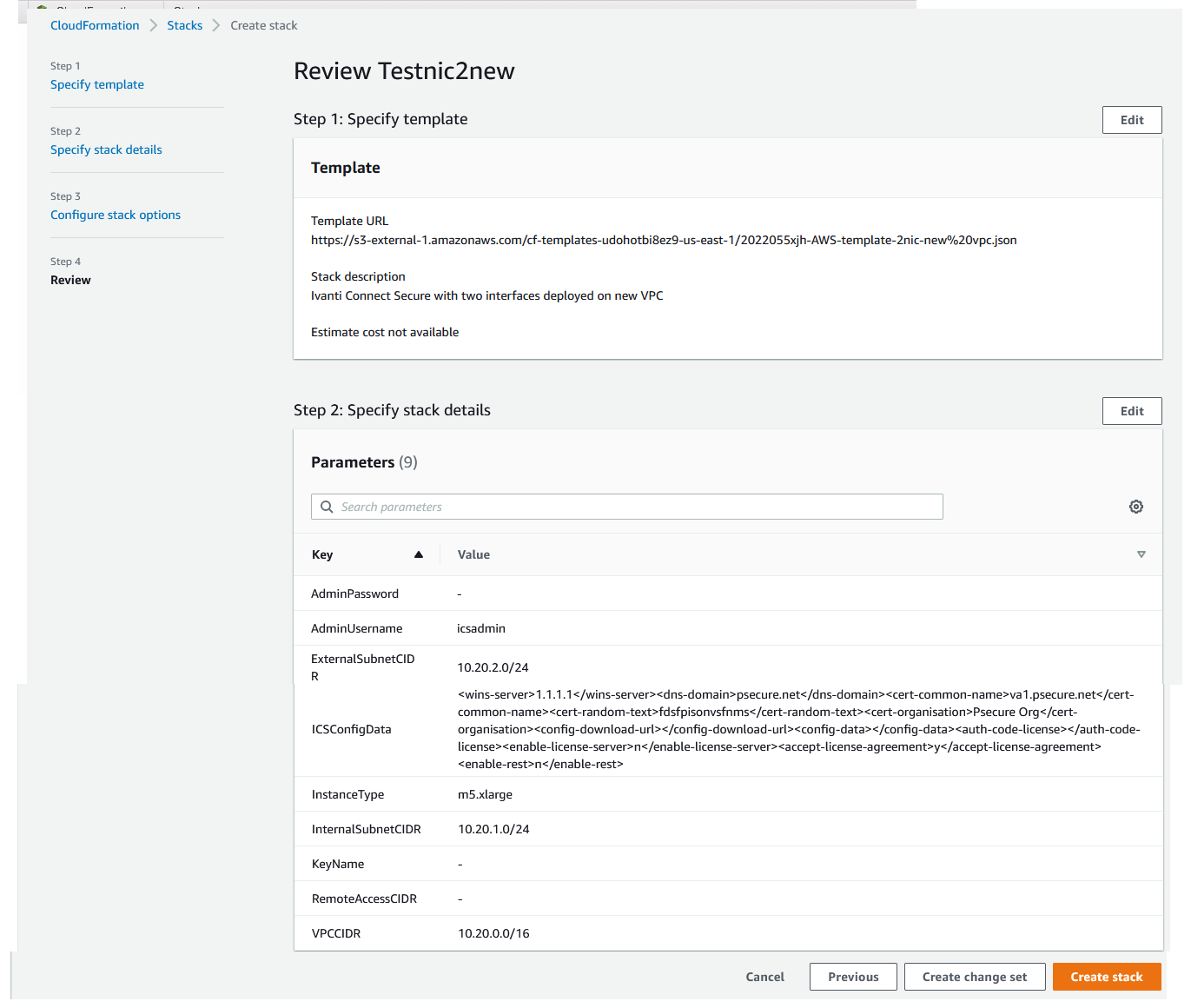This screenshot has width=1191, height=1008.
Task: Select the ICSConfigData XML value text
Action: pyautogui.click(x=799, y=729)
